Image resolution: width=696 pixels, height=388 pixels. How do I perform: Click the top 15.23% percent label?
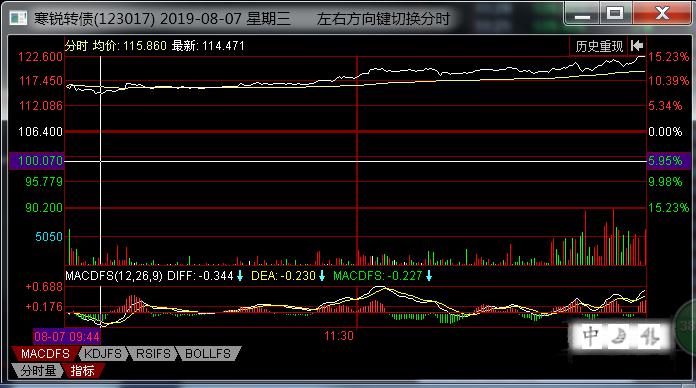668,57
